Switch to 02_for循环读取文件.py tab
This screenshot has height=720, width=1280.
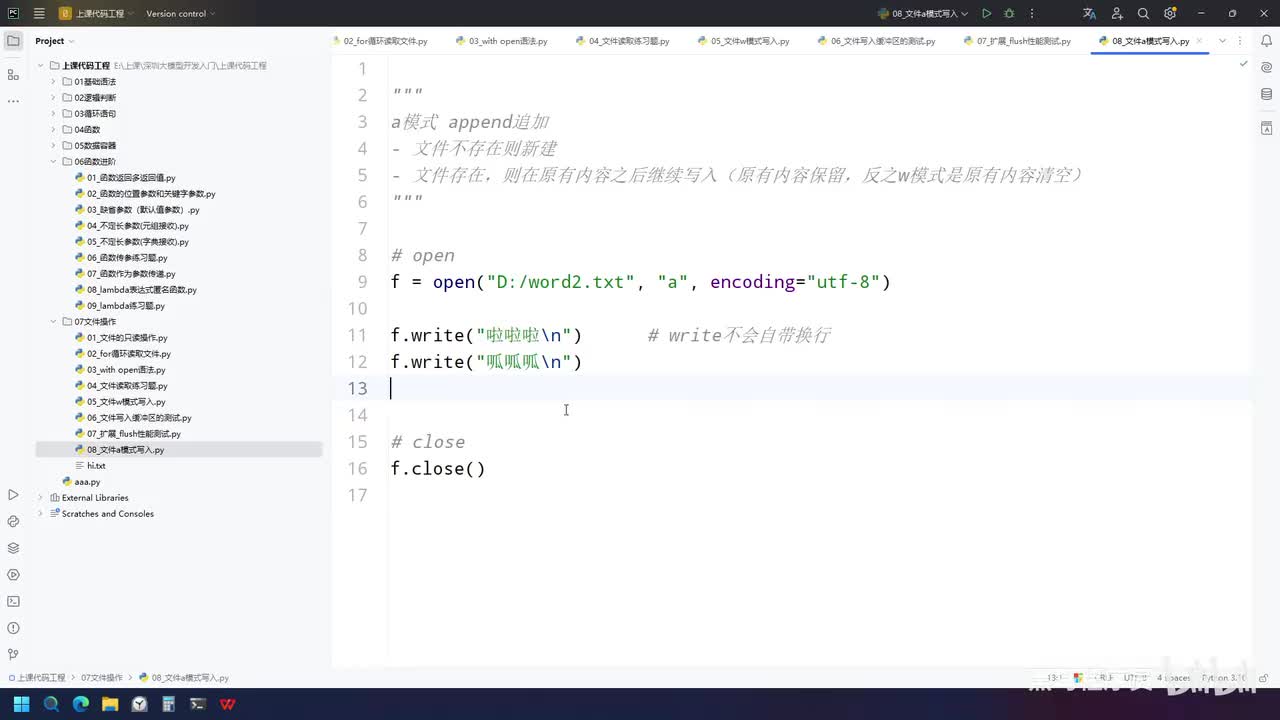click(378, 41)
